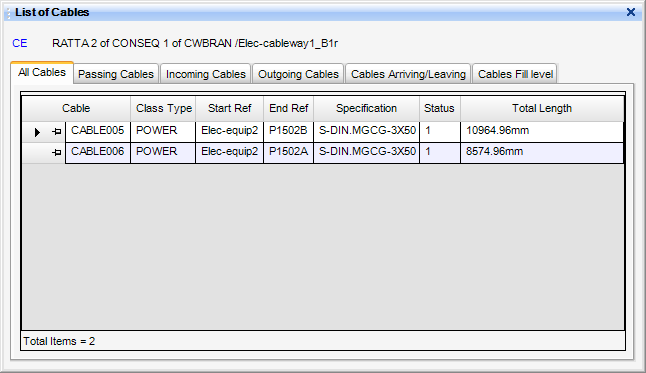Show the Cables Arriving/Leaving tab
The image size is (646, 373).
pos(408,74)
